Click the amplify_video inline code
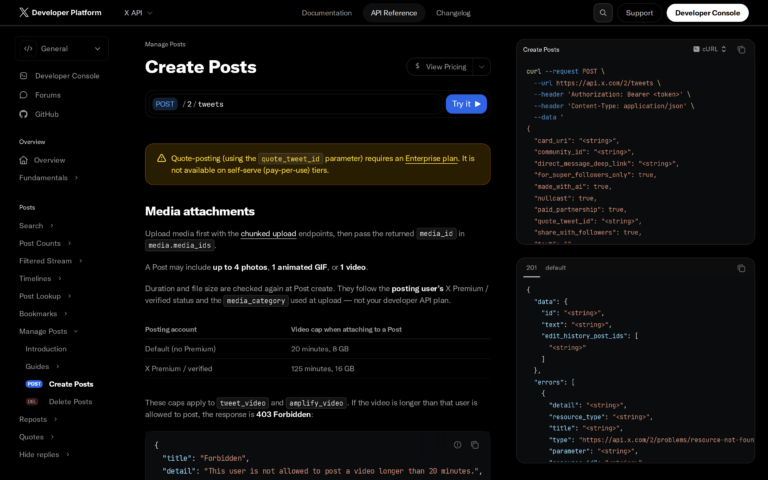 pyautogui.click(x=316, y=403)
